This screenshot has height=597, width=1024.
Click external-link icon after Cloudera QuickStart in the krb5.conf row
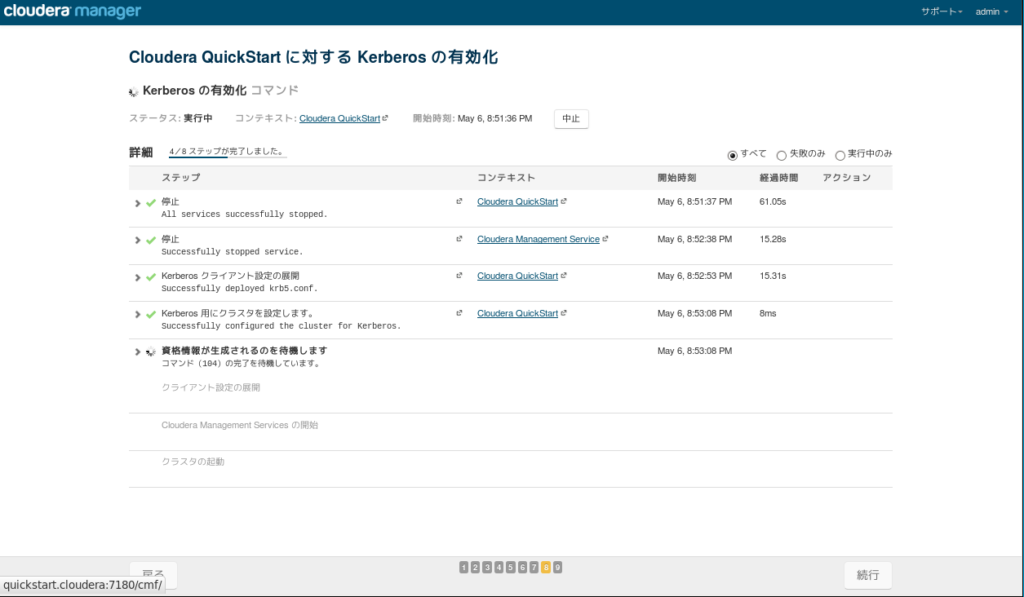(x=564, y=276)
